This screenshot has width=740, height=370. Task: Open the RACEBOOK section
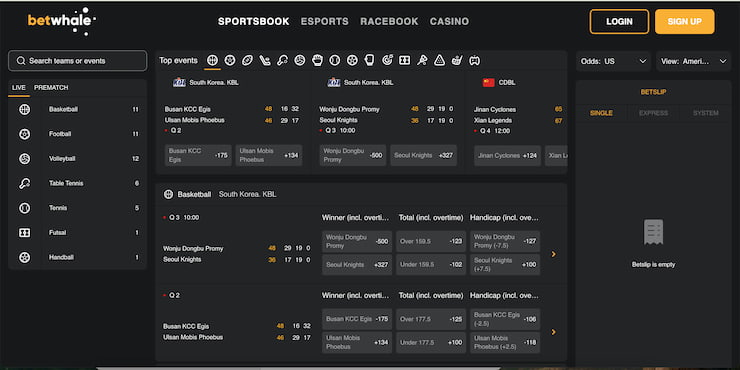point(389,21)
